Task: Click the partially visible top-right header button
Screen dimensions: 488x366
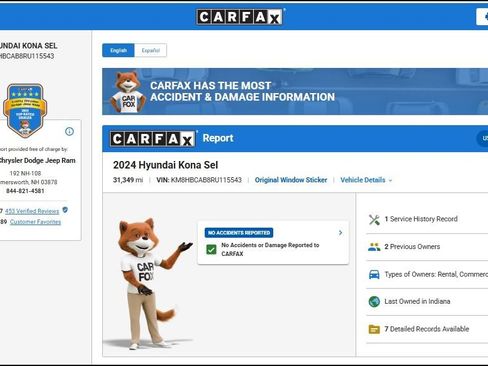Action: pyautogui.click(x=482, y=17)
